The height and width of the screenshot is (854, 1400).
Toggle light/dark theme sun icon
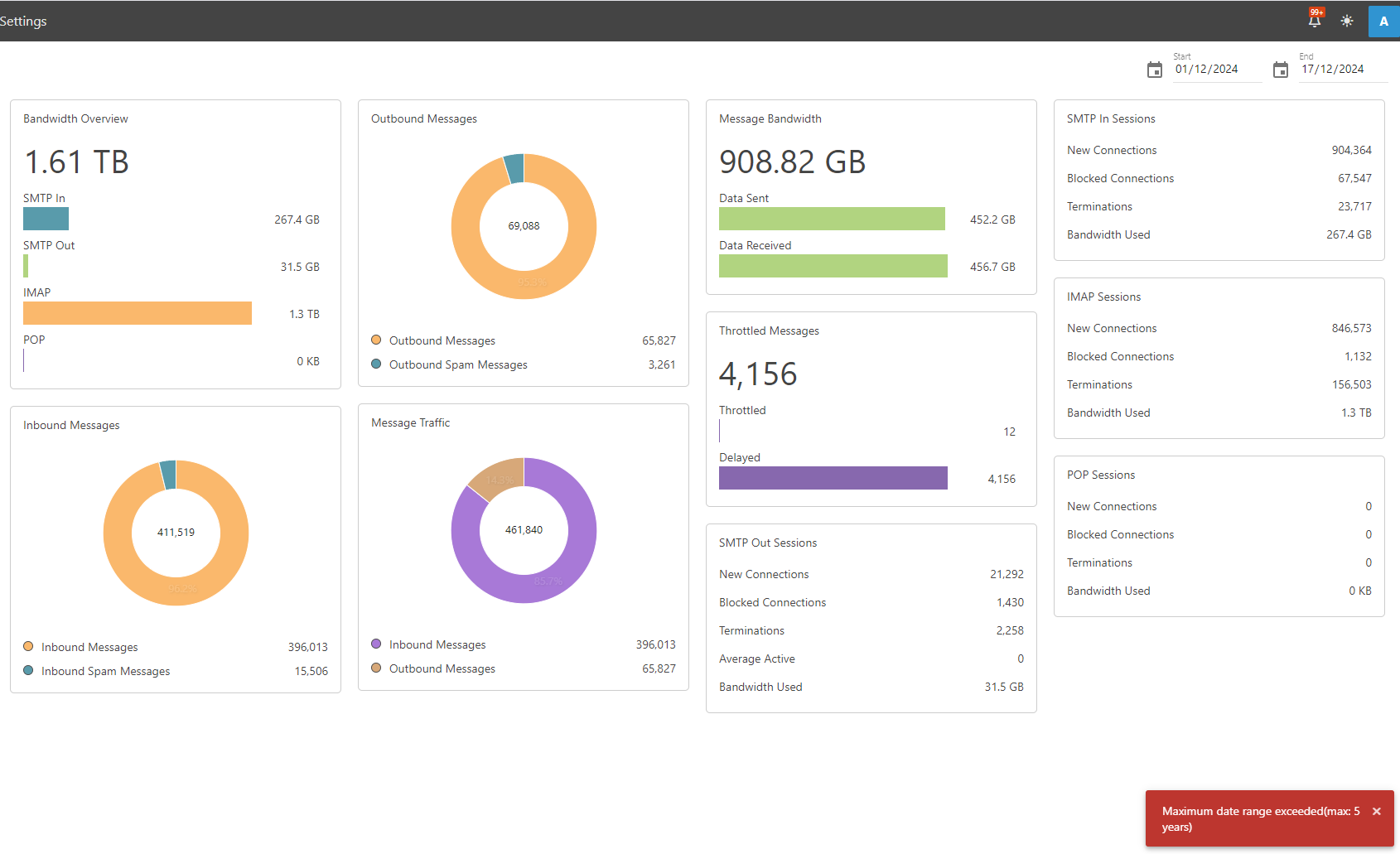(x=1347, y=21)
